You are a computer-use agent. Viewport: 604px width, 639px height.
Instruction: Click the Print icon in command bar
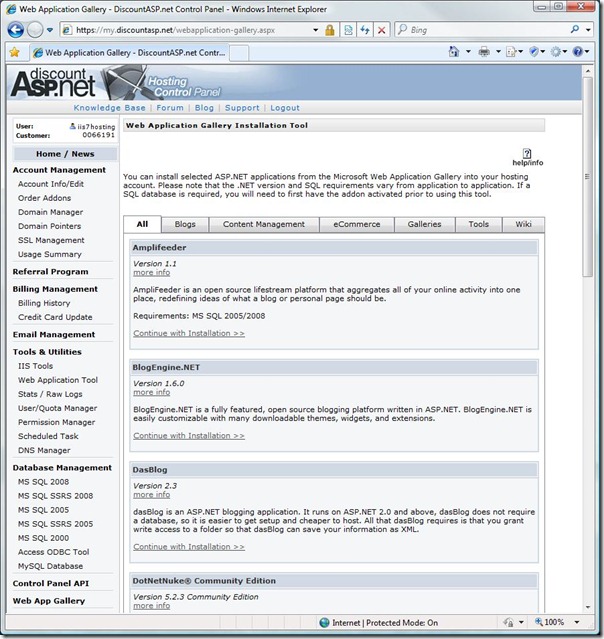484,52
